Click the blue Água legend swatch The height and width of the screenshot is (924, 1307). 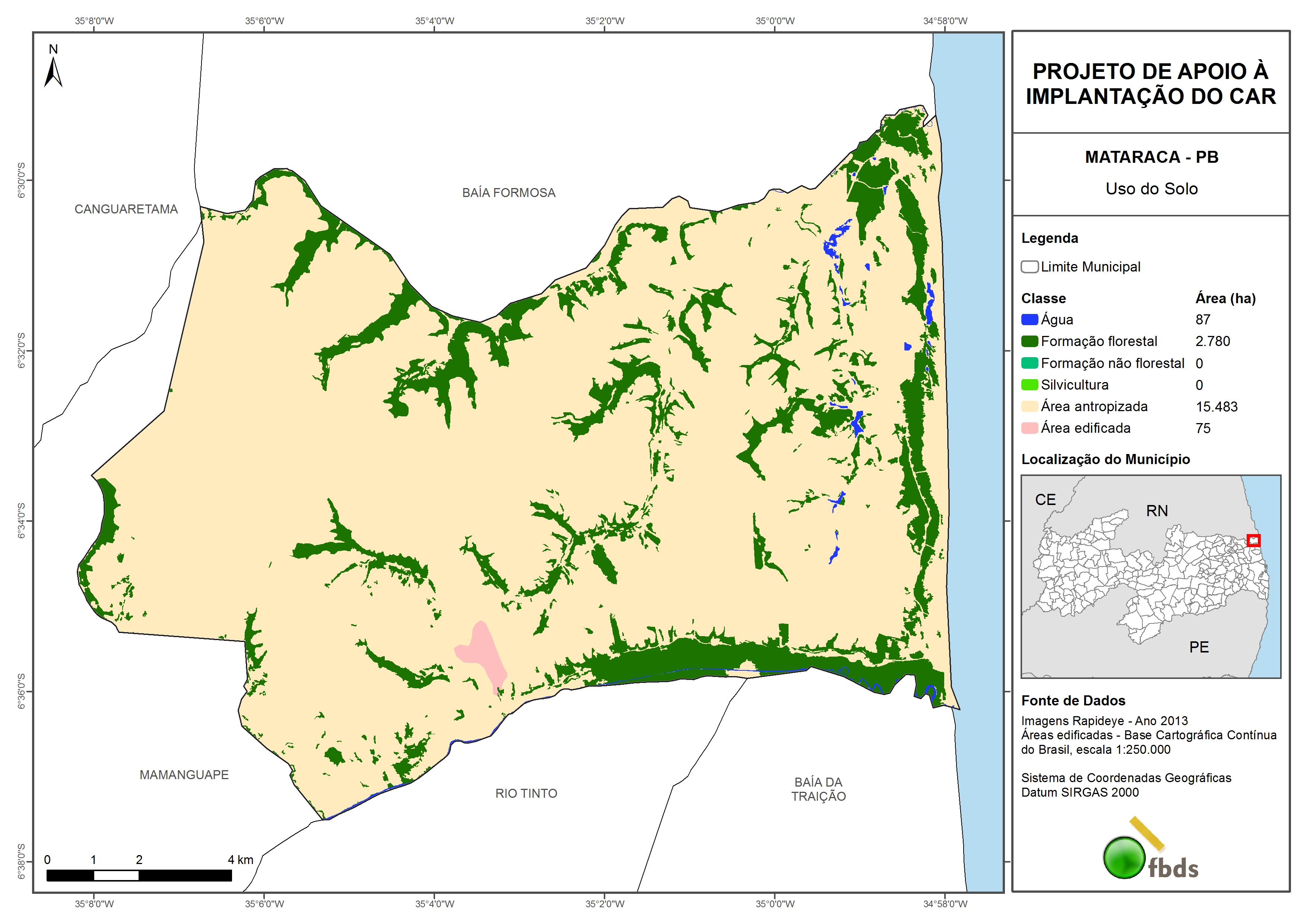(x=1029, y=320)
